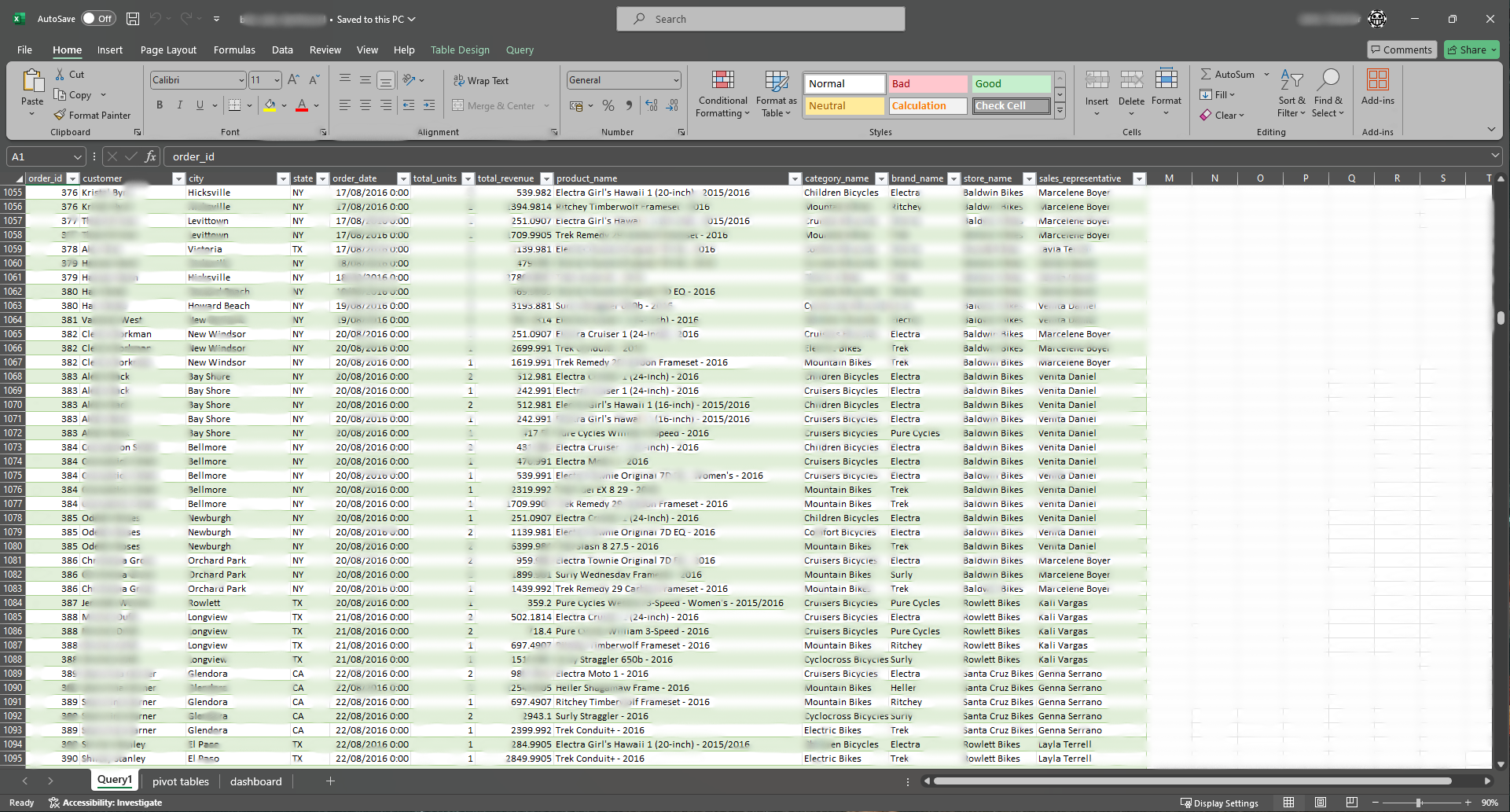Click the Increase Indent icon
This screenshot has height=812, width=1510.
[429, 105]
